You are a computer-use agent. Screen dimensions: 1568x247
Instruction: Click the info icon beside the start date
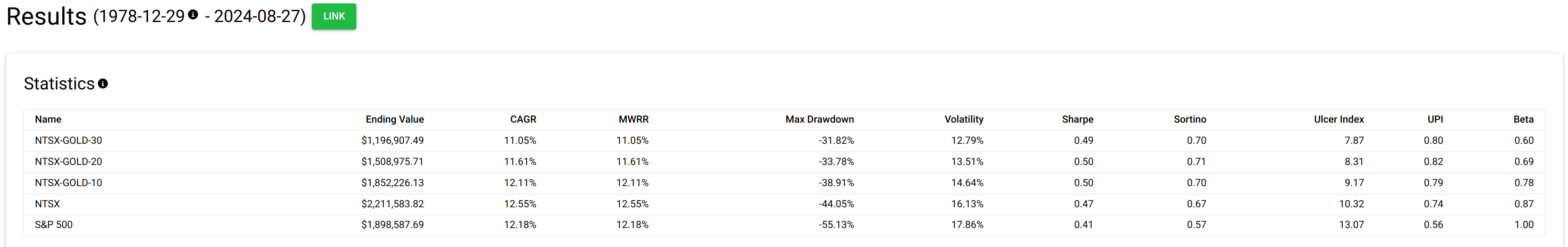[193, 15]
